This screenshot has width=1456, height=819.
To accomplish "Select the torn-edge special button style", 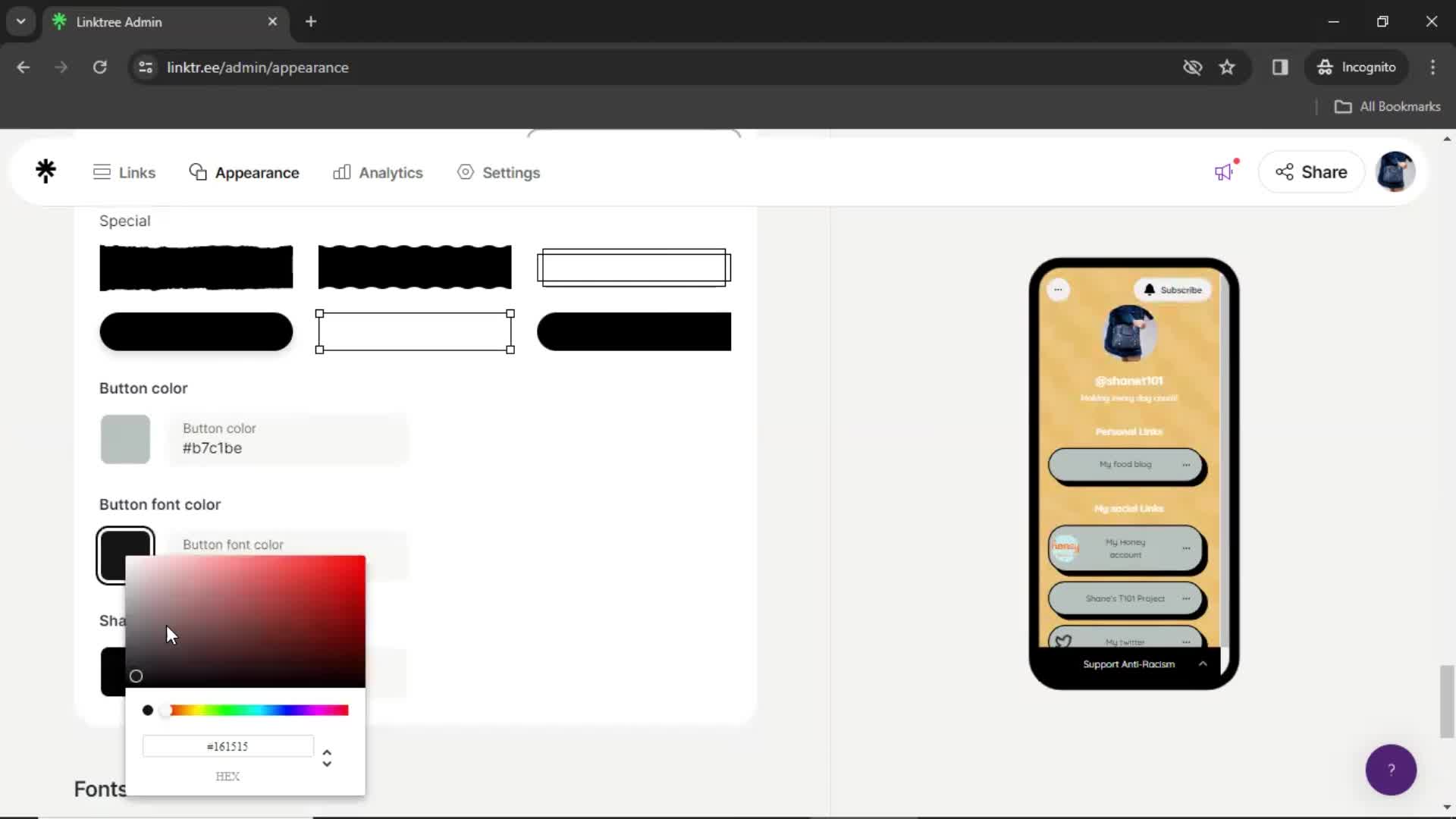I will coord(196,267).
